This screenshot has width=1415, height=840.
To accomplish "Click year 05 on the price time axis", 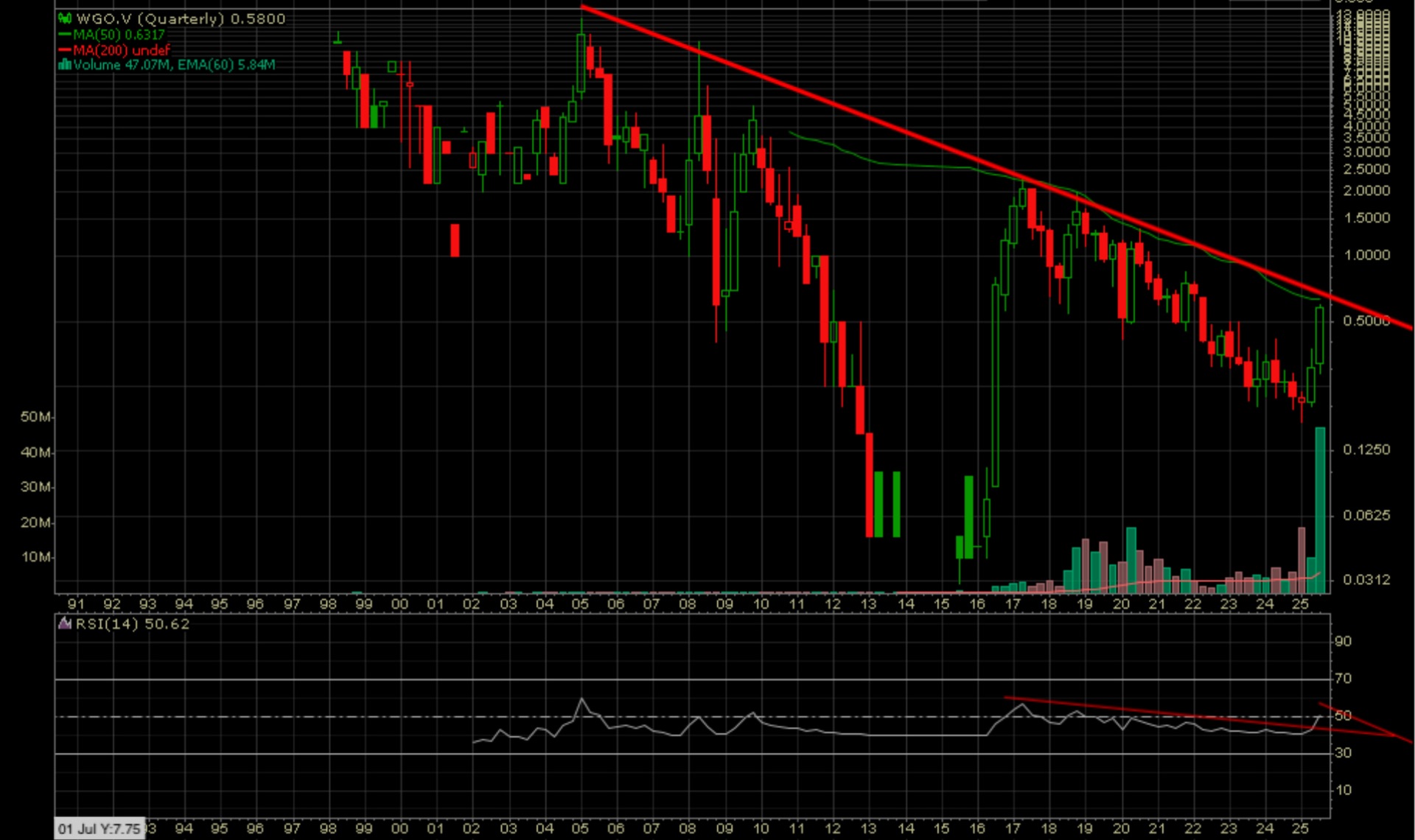I will 580,604.
